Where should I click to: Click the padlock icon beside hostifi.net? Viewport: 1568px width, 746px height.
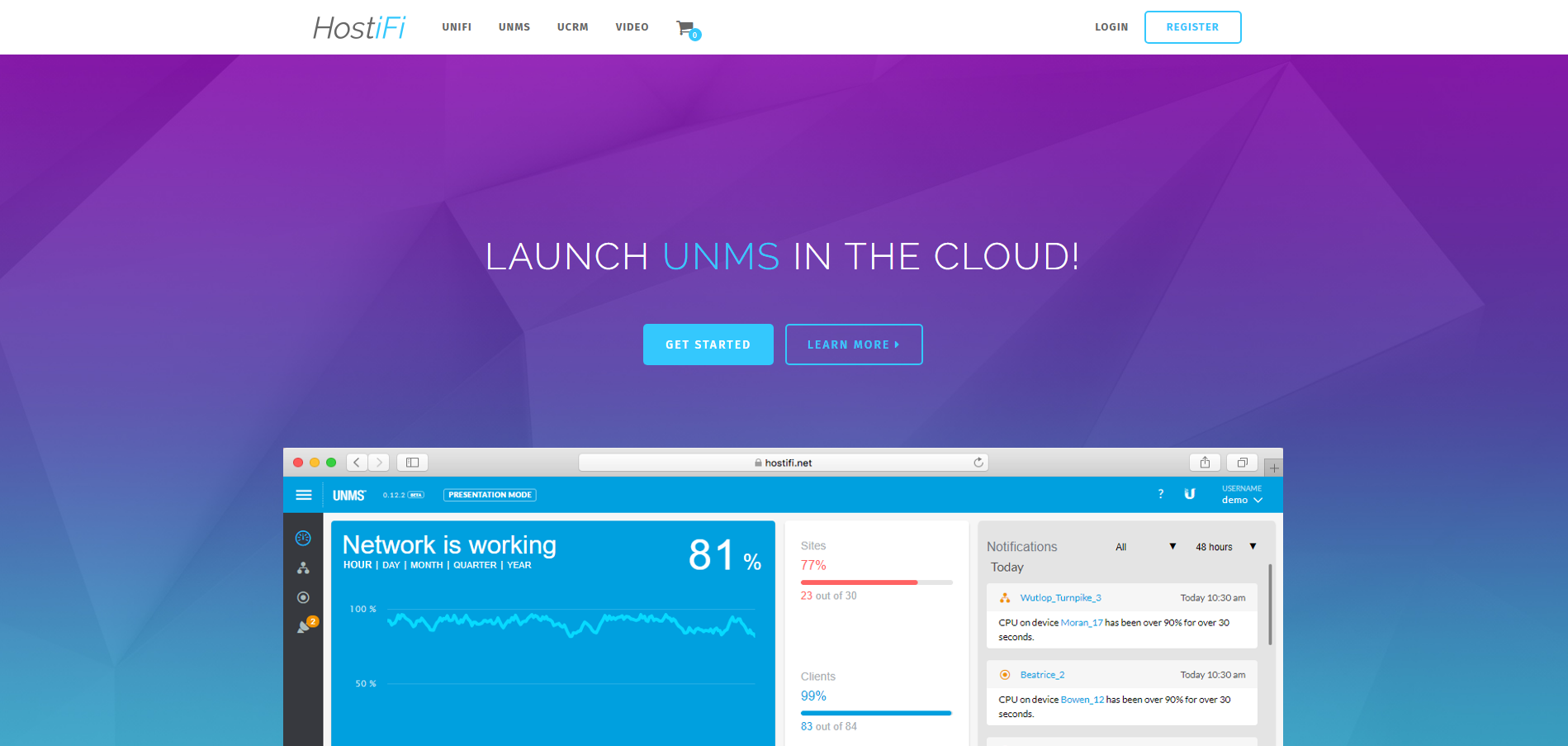click(x=758, y=463)
